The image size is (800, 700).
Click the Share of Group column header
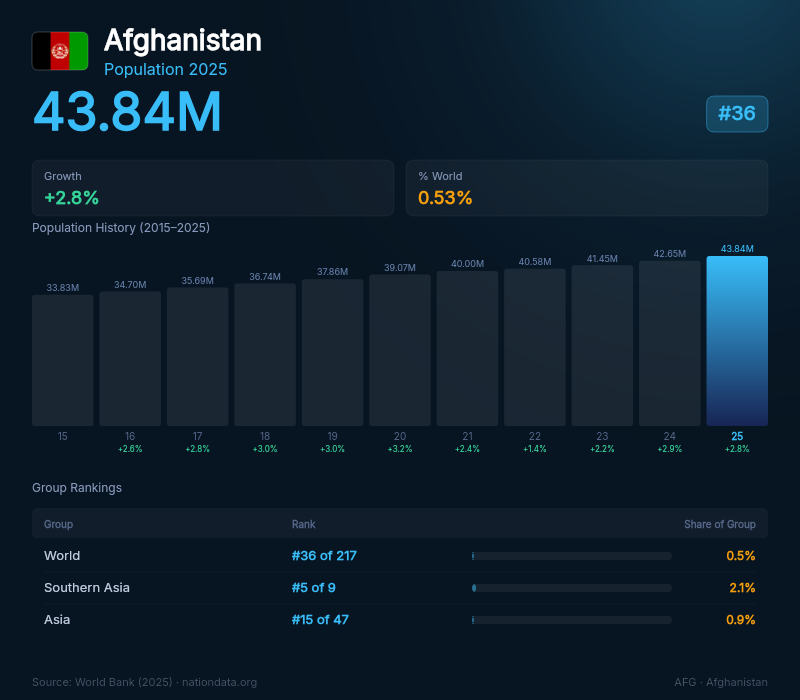(720, 524)
